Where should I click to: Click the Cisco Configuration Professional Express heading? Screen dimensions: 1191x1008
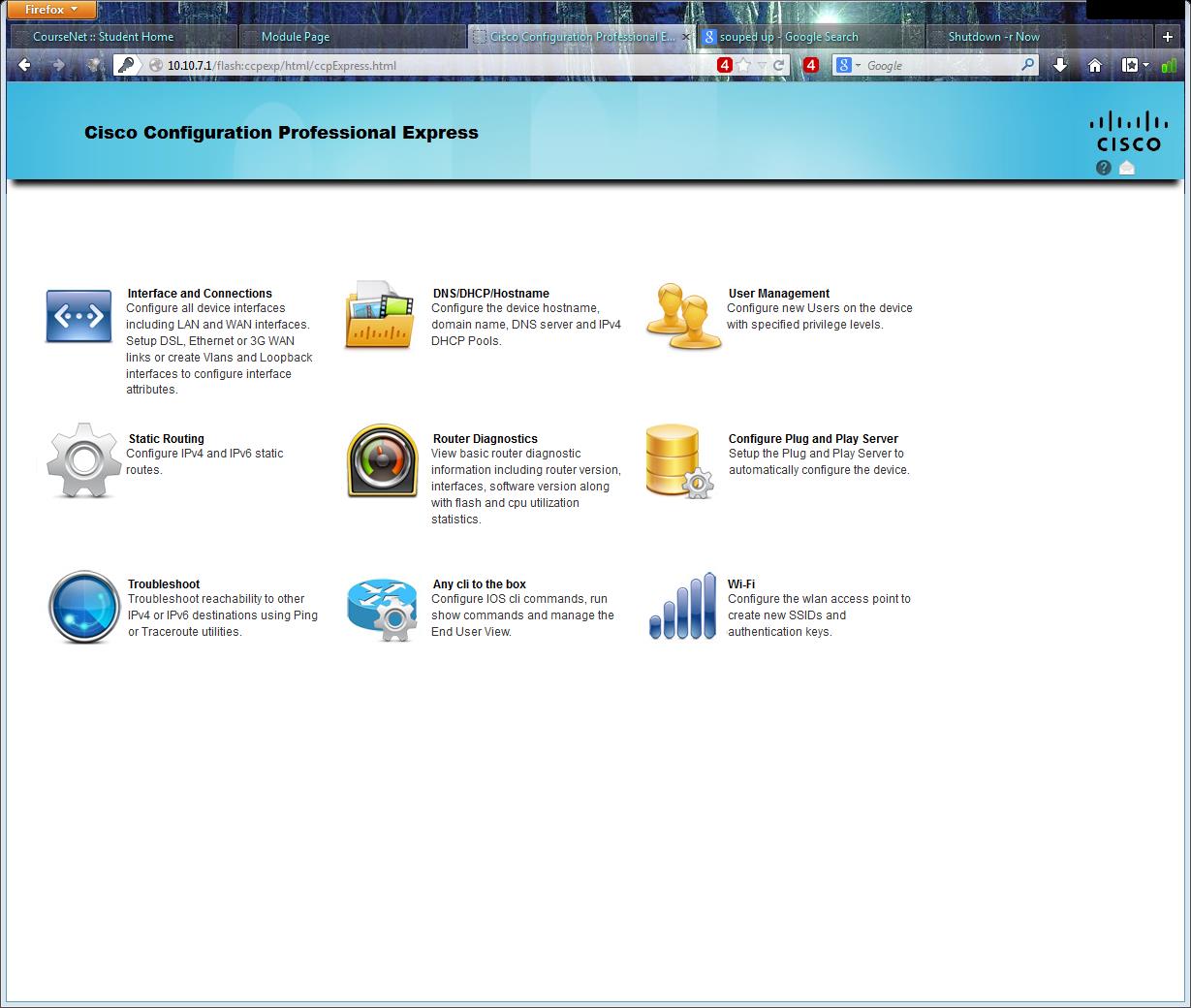(x=281, y=133)
